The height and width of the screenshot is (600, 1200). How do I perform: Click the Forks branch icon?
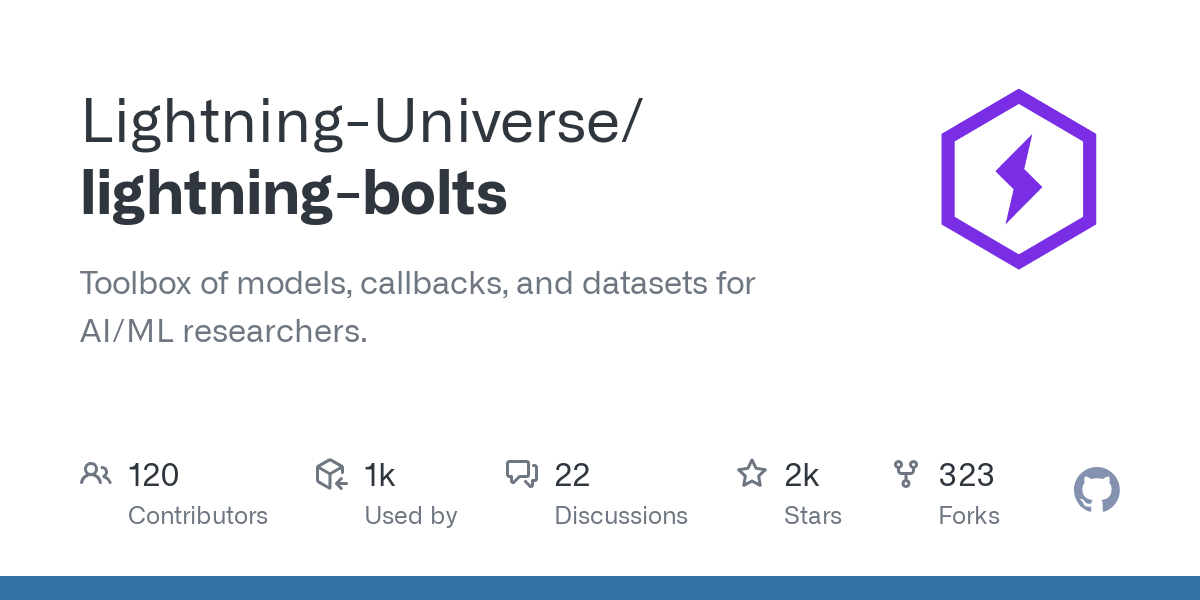(906, 474)
